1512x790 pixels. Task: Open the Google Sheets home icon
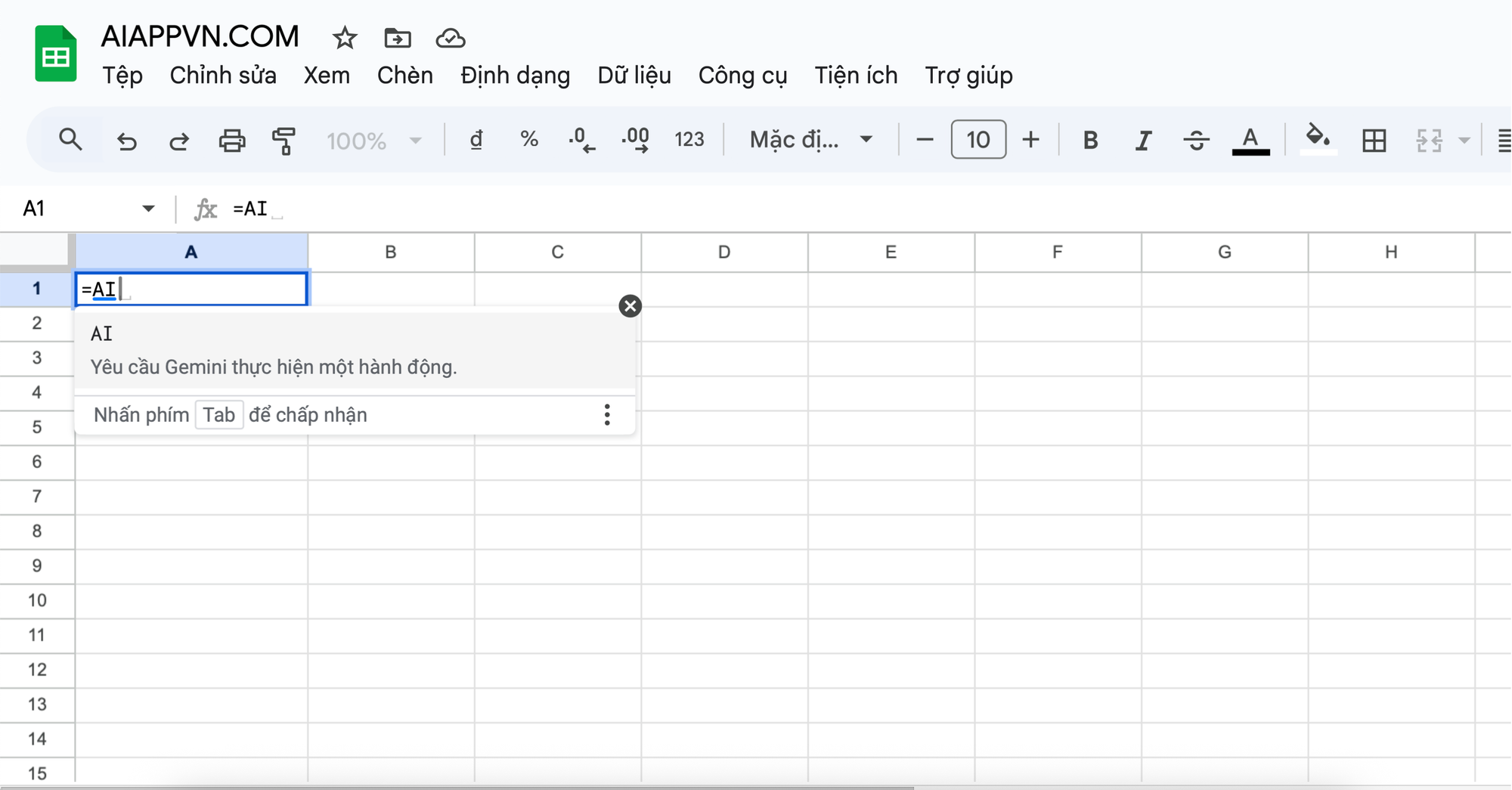55,54
